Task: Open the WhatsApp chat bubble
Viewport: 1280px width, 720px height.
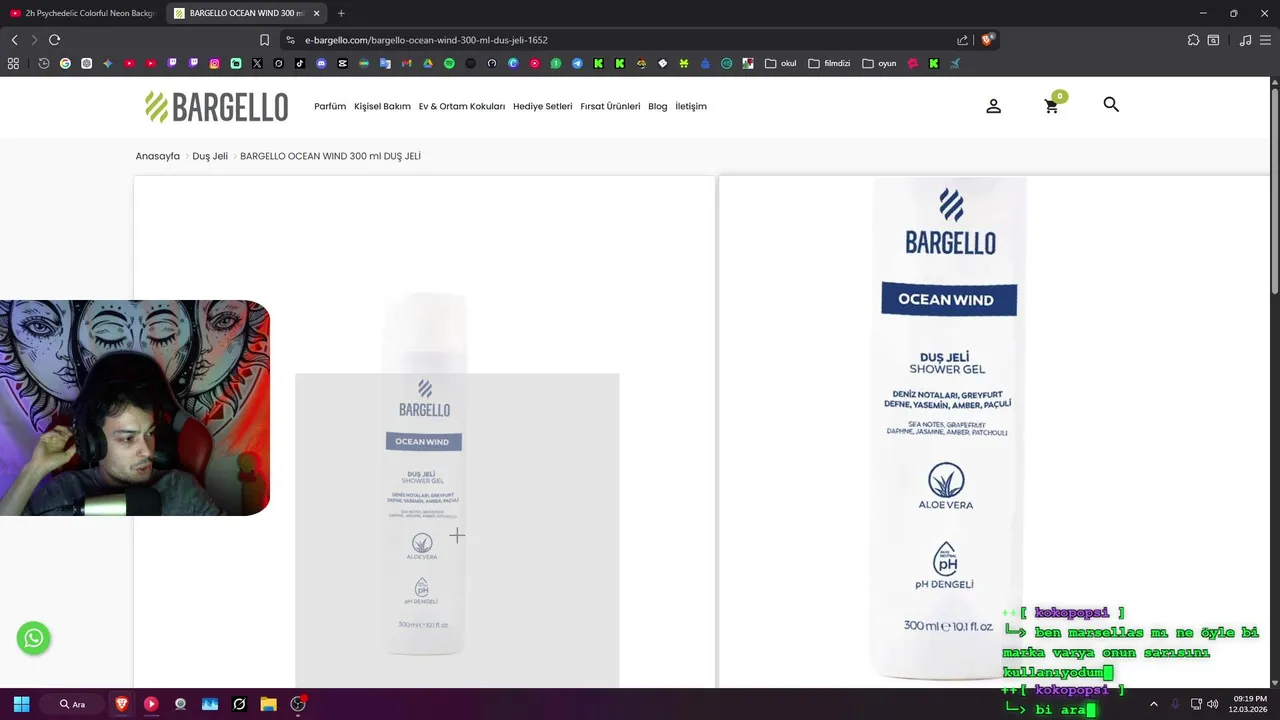Action: (x=34, y=638)
